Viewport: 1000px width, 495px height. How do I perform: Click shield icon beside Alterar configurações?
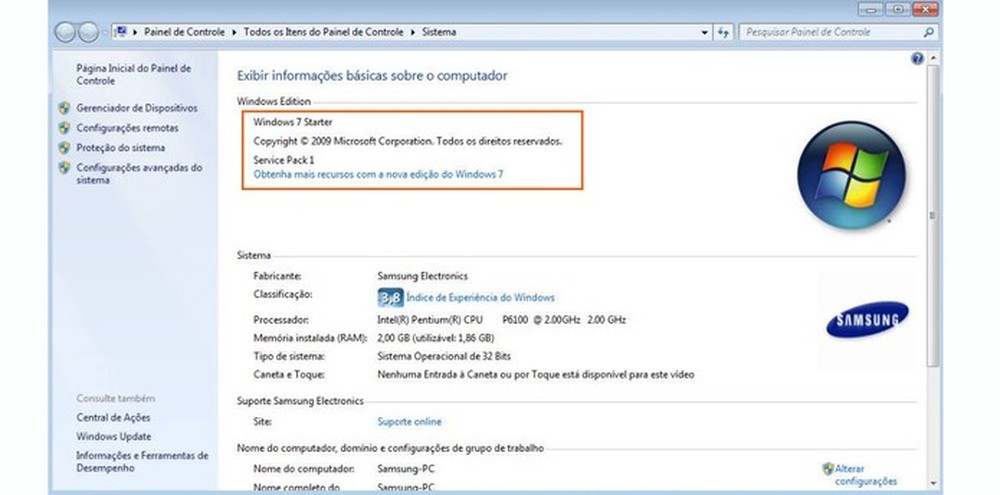[828, 469]
